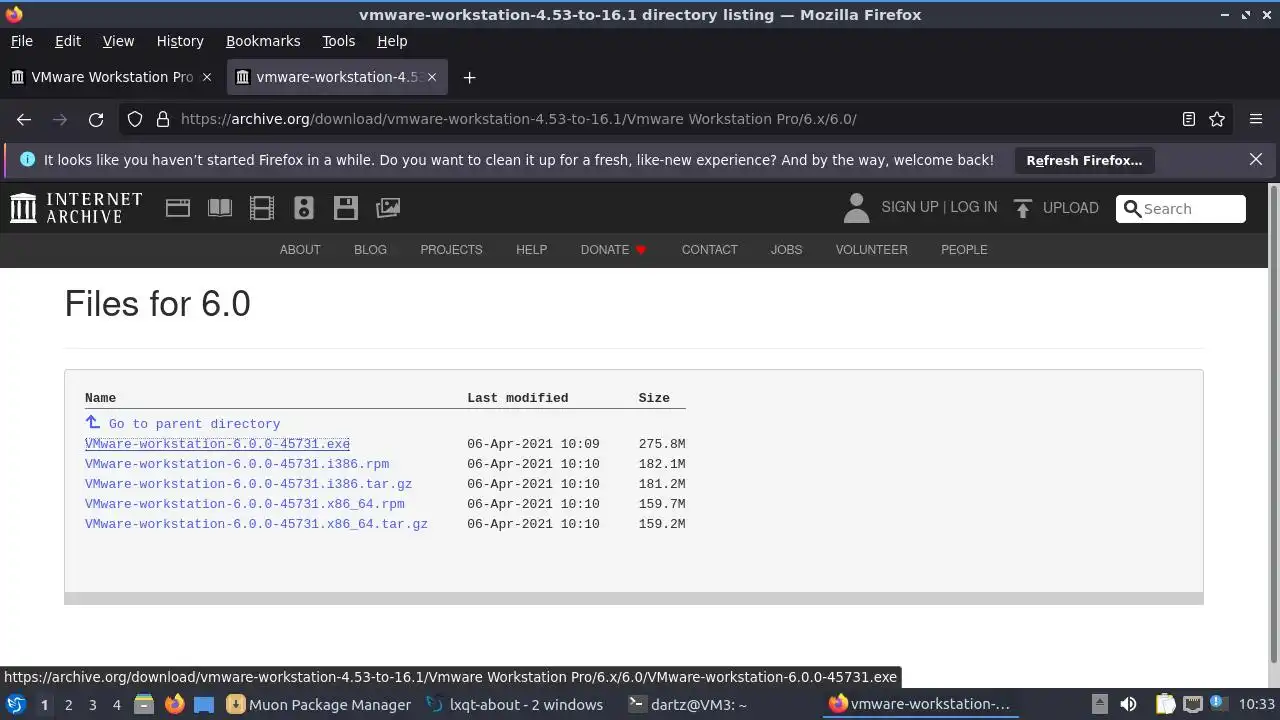Click the network tray icon
1280x720 pixels.
[x=1193, y=704]
